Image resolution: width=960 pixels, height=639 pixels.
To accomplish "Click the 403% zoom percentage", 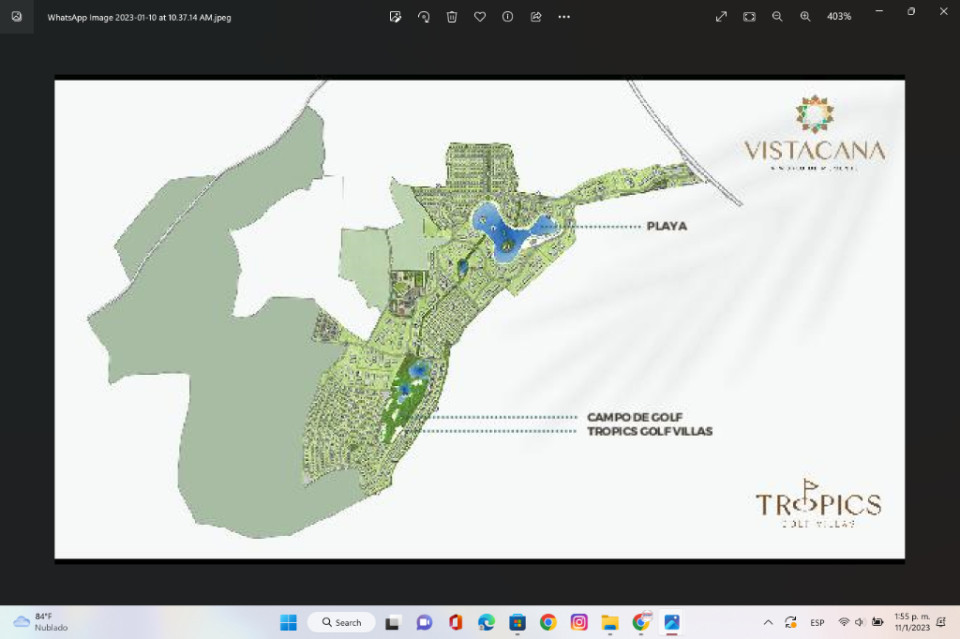I will tap(839, 17).
